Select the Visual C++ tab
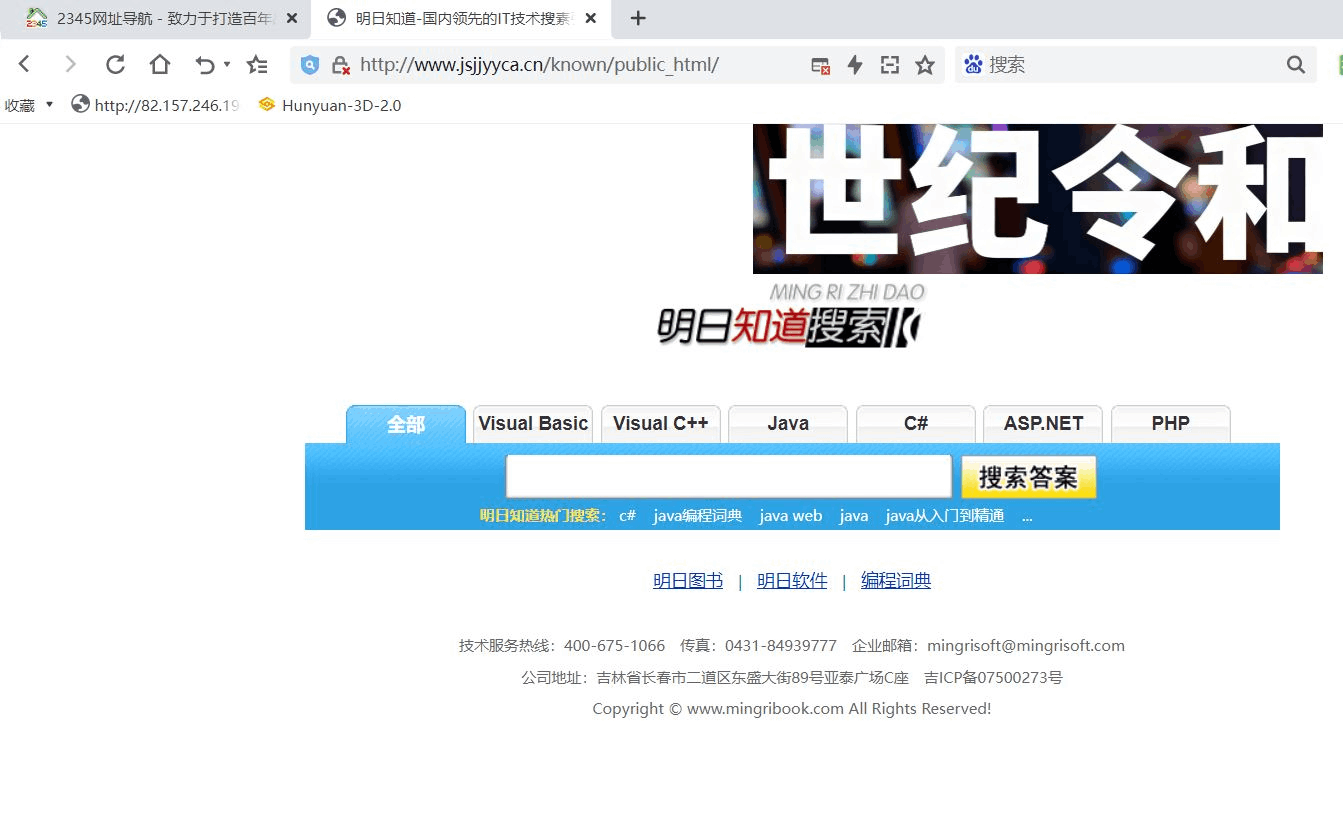This screenshot has height=824, width=1343. point(660,424)
